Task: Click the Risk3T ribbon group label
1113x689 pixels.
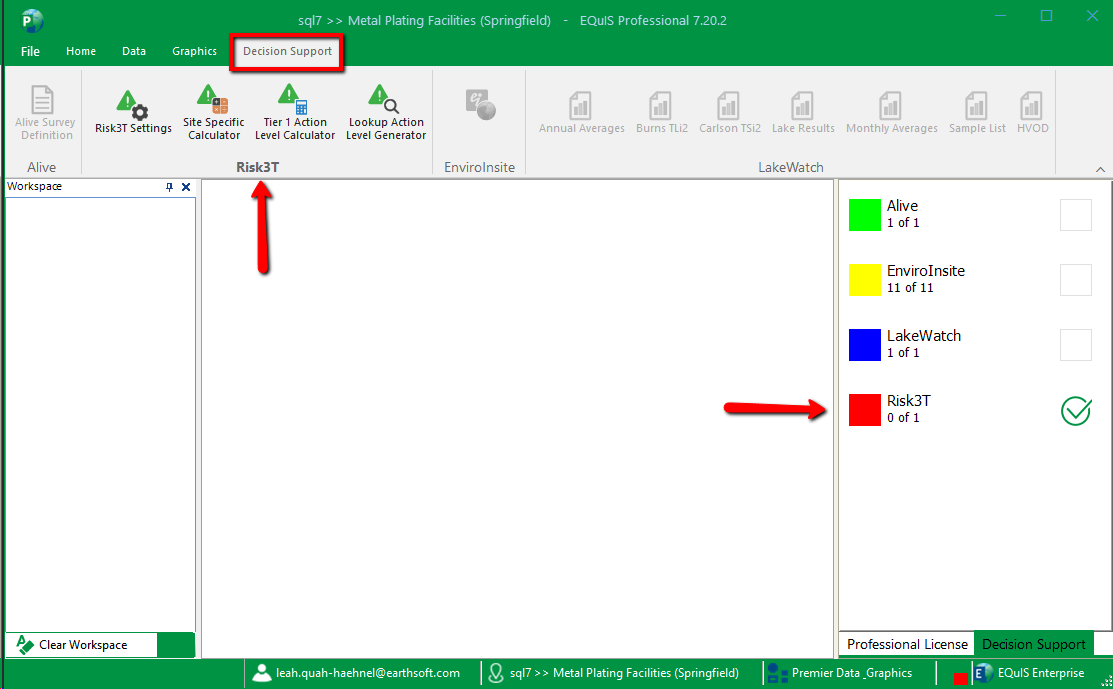Action: (258, 167)
